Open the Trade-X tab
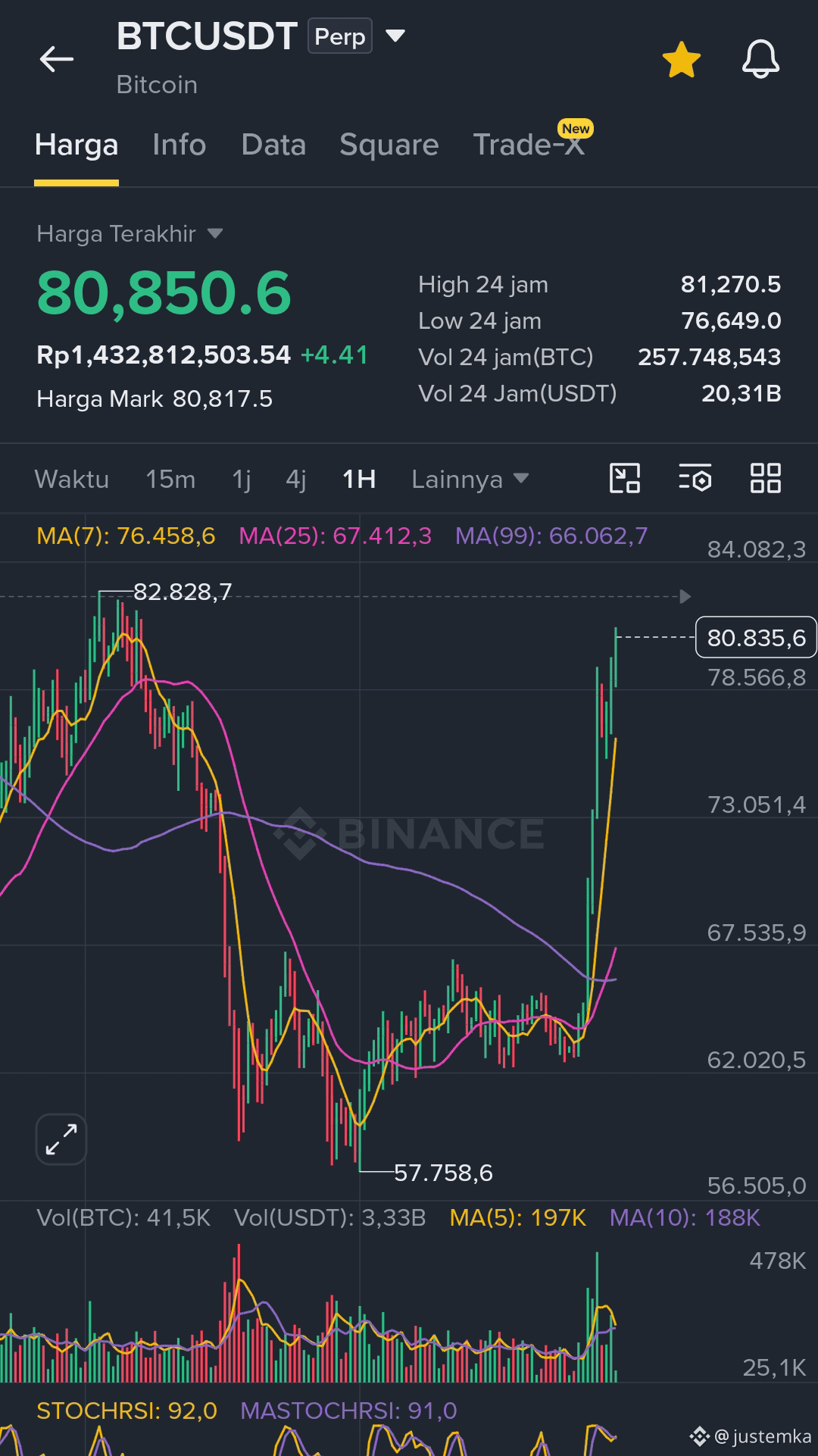The width and height of the screenshot is (818, 1456). (x=529, y=145)
